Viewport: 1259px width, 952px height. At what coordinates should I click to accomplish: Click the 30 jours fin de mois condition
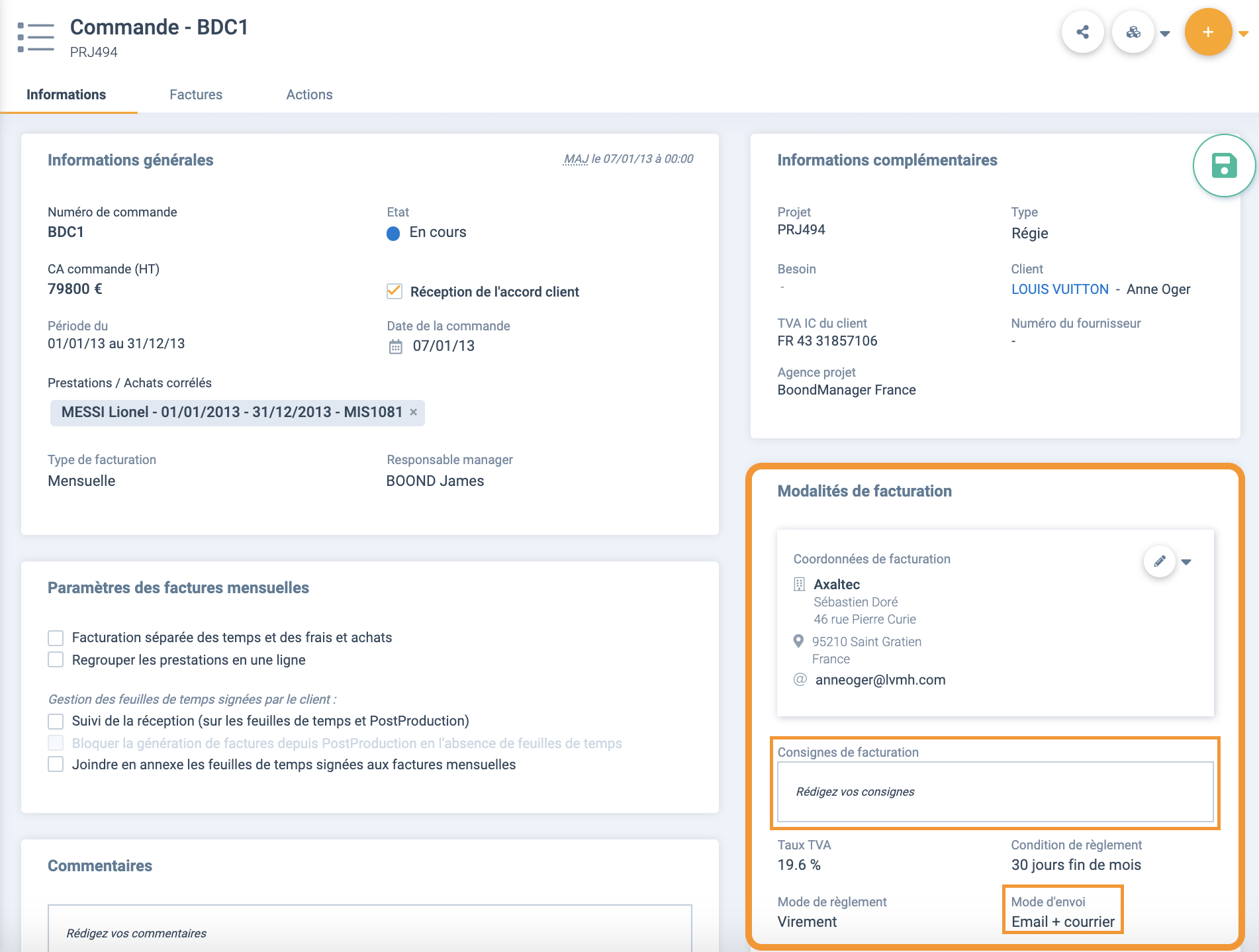coord(1076,865)
